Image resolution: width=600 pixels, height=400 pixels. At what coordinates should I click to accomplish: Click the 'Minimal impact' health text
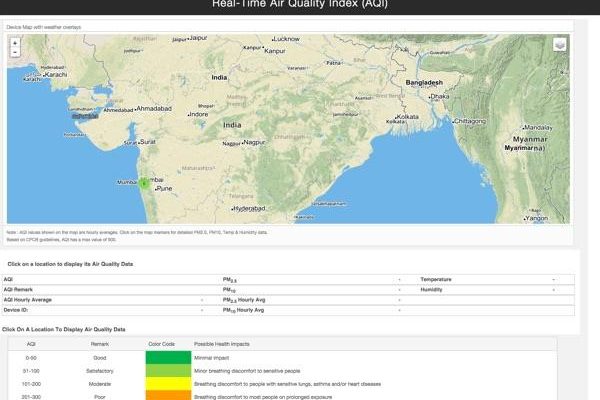tap(211, 358)
